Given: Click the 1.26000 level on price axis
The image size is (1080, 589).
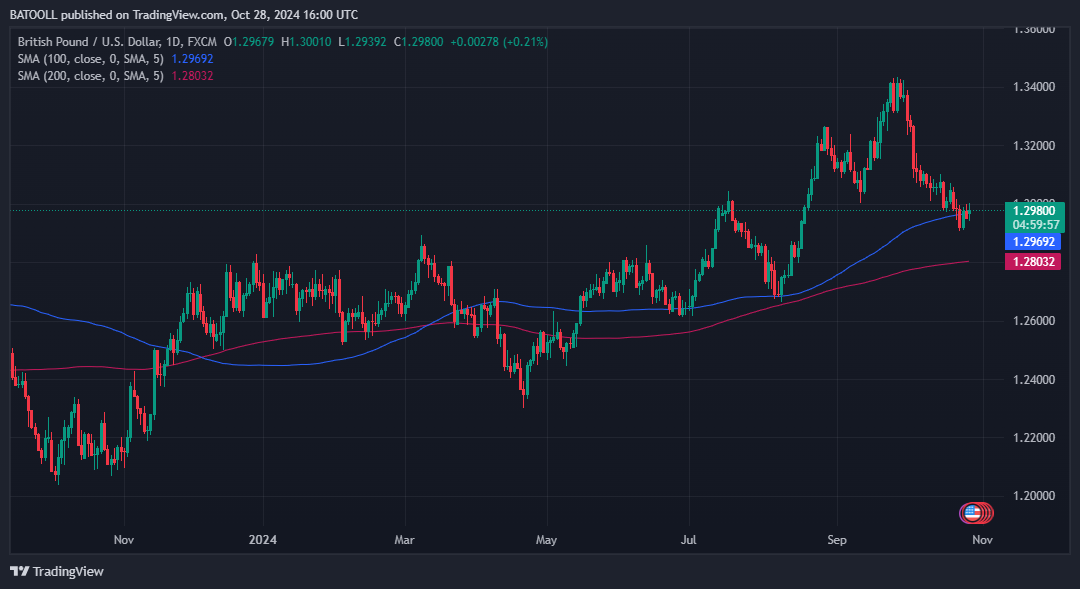Looking at the screenshot, I should click(x=1033, y=321).
